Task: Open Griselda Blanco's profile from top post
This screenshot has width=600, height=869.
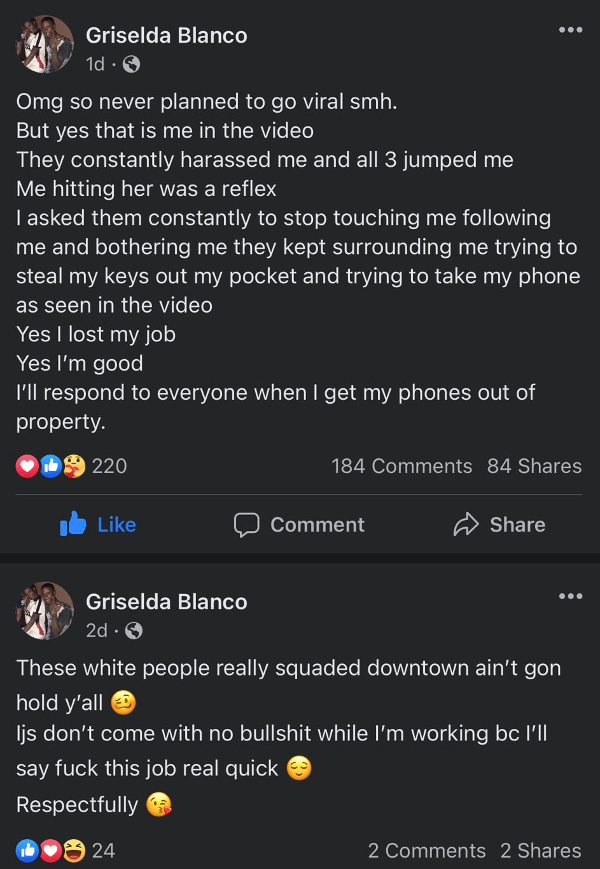Action: pos(166,35)
